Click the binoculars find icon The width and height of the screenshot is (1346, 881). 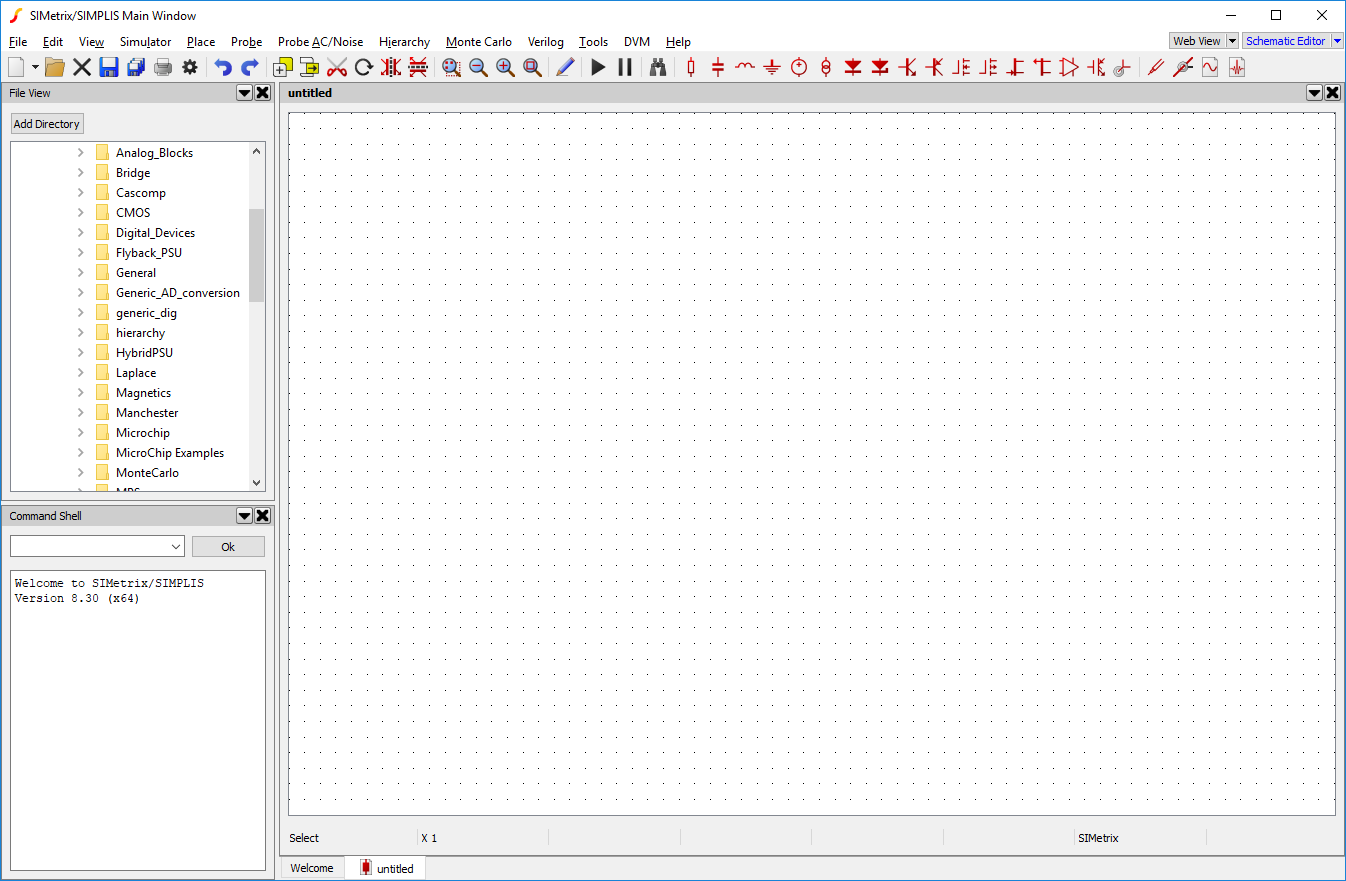pos(658,67)
